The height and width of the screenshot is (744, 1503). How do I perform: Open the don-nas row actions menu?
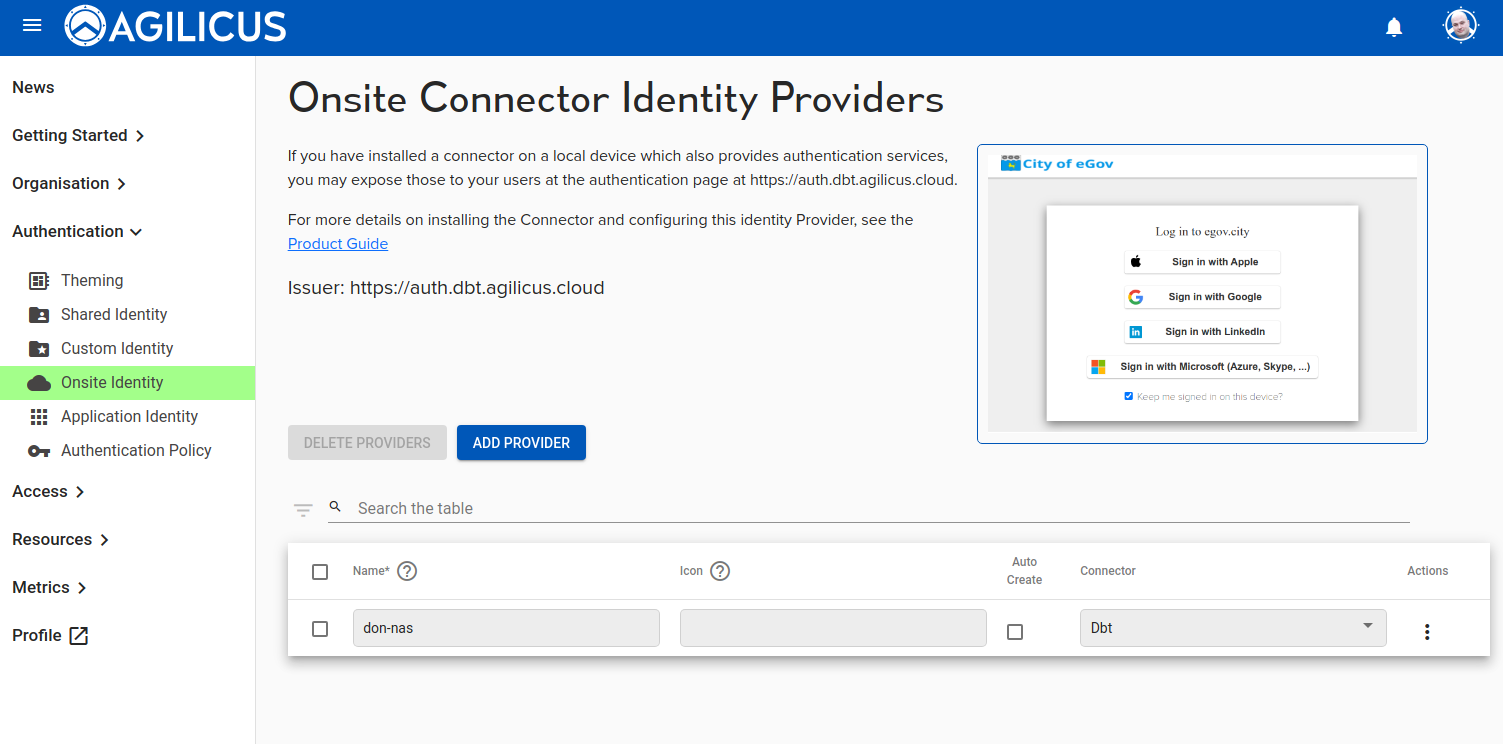click(1427, 632)
